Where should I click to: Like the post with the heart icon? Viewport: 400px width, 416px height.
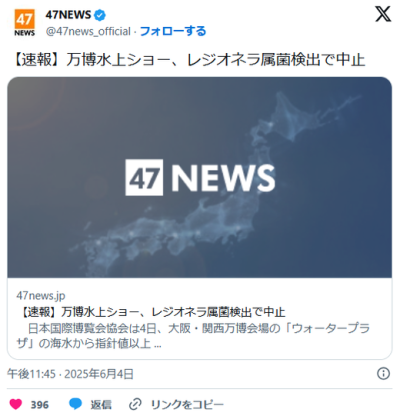coord(16,404)
